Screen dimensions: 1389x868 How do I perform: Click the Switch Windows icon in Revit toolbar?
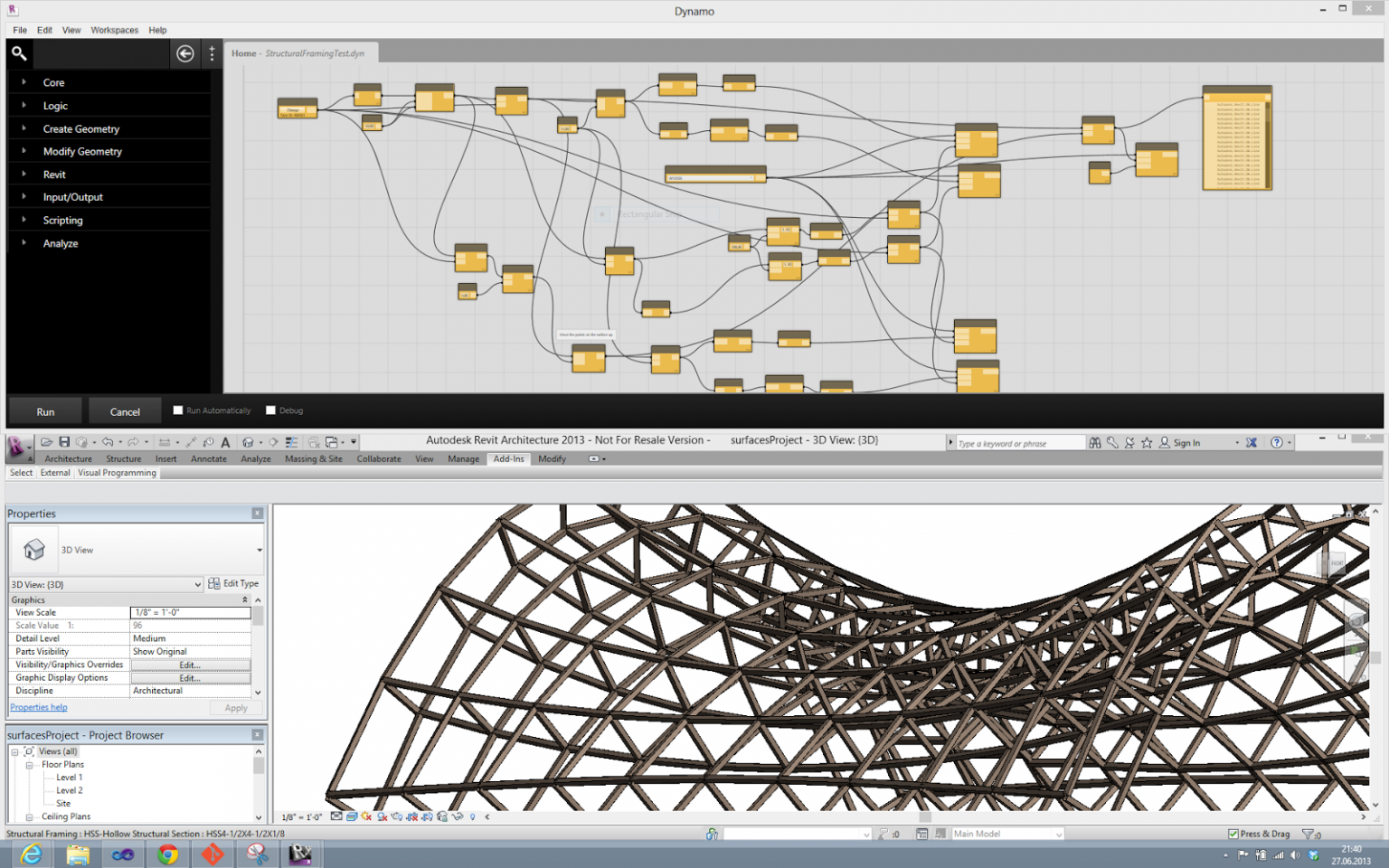pyautogui.click(x=332, y=442)
